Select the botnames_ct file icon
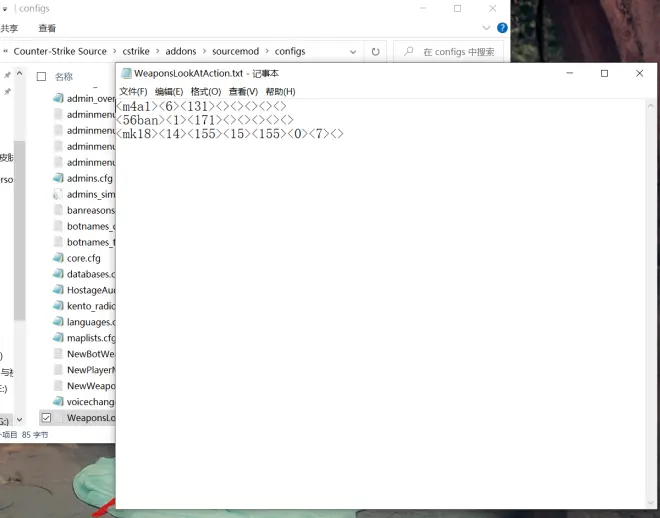 tap(58, 226)
